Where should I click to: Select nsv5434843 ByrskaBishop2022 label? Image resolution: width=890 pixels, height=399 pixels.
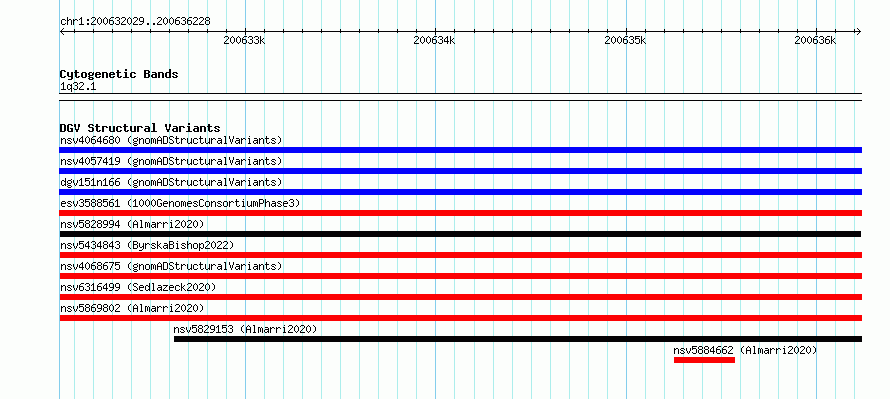tap(147, 245)
